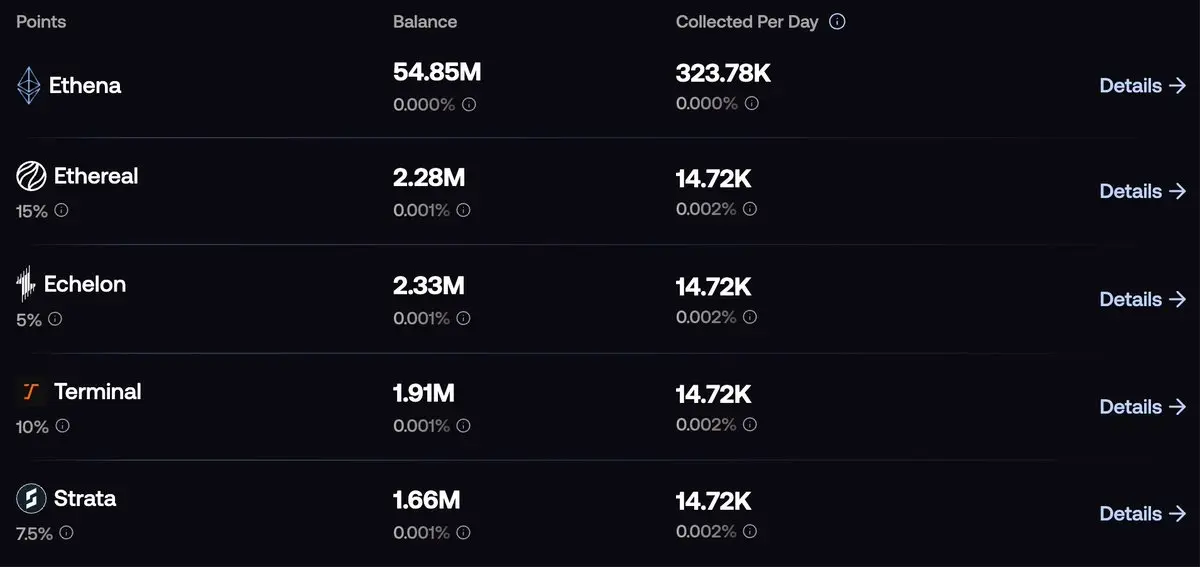The height and width of the screenshot is (567, 1200).
Task: Click info icon under Strata 1.66M balance
Action: click(x=463, y=532)
